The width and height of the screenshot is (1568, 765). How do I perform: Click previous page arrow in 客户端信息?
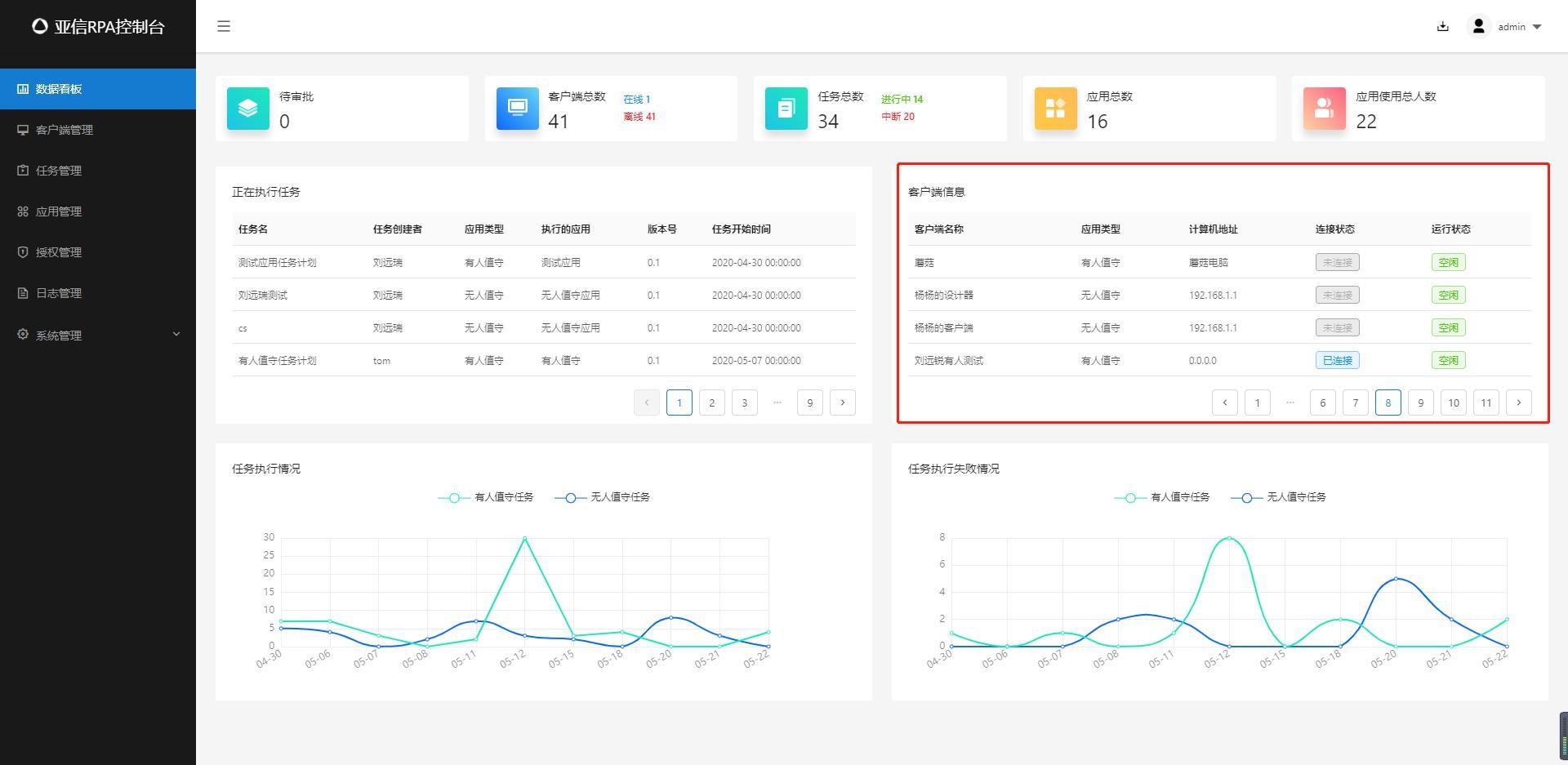click(1225, 403)
